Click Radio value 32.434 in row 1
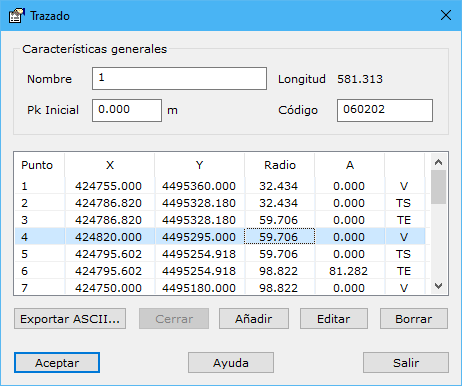The height and width of the screenshot is (386, 462). 279,186
